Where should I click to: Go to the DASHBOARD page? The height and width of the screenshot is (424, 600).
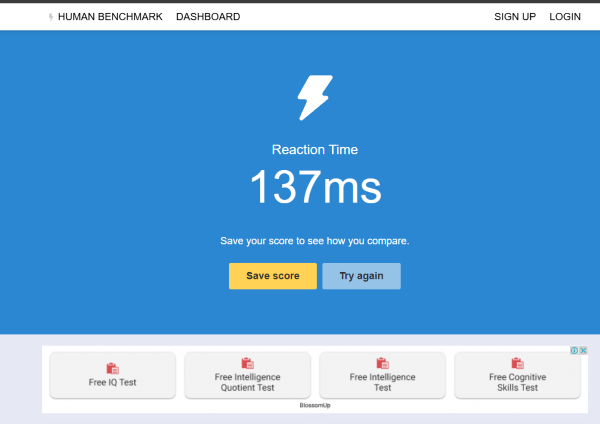pyautogui.click(x=208, y=17)
